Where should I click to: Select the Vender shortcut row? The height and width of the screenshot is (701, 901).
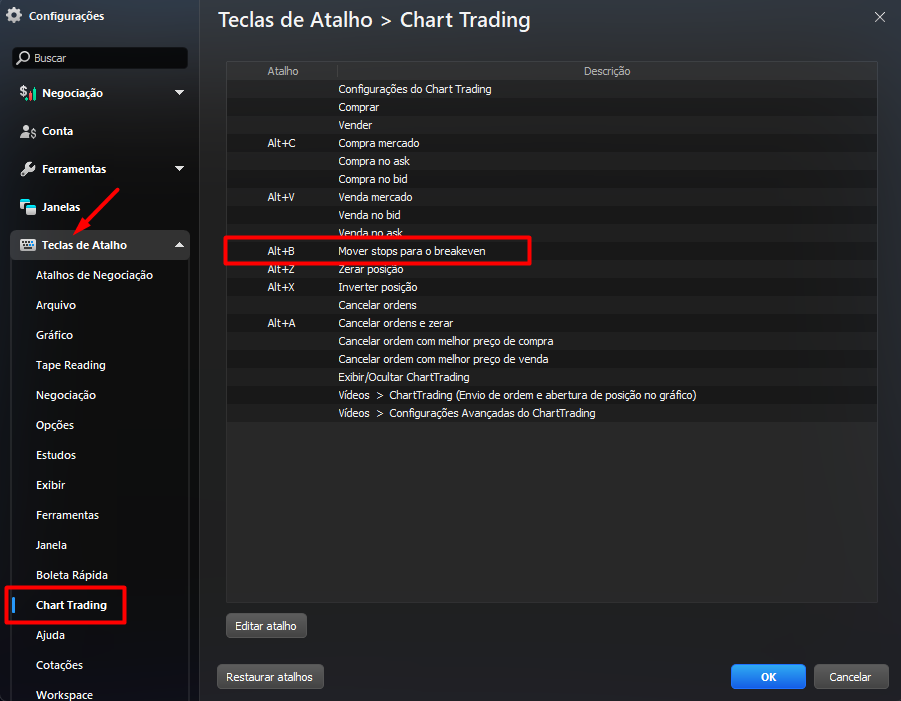tap(552, 125)
